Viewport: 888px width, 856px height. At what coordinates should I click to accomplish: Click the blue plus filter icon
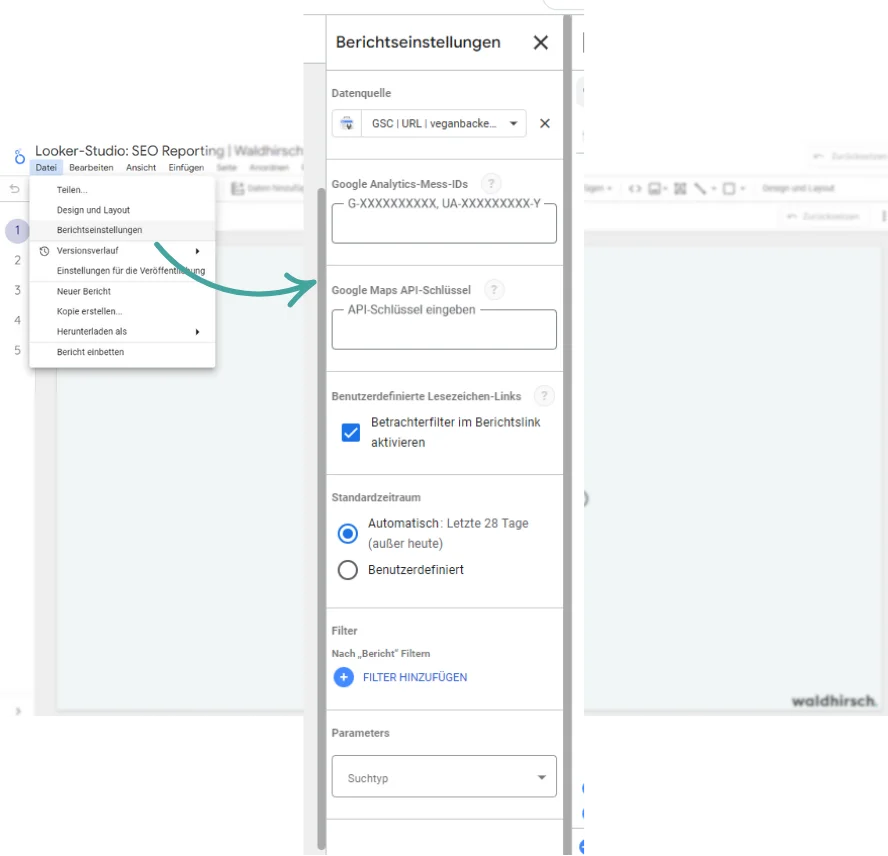pyautogui.click(x=344, y=677)
